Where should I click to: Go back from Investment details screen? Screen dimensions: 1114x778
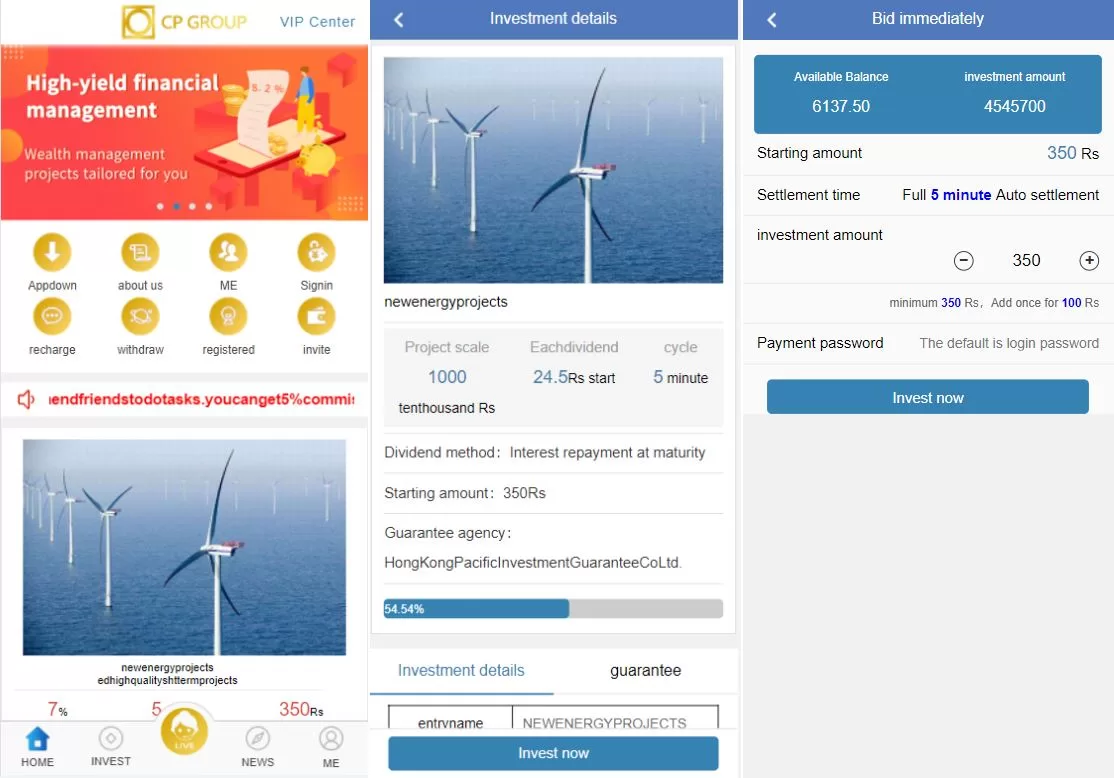pos(399,20)
